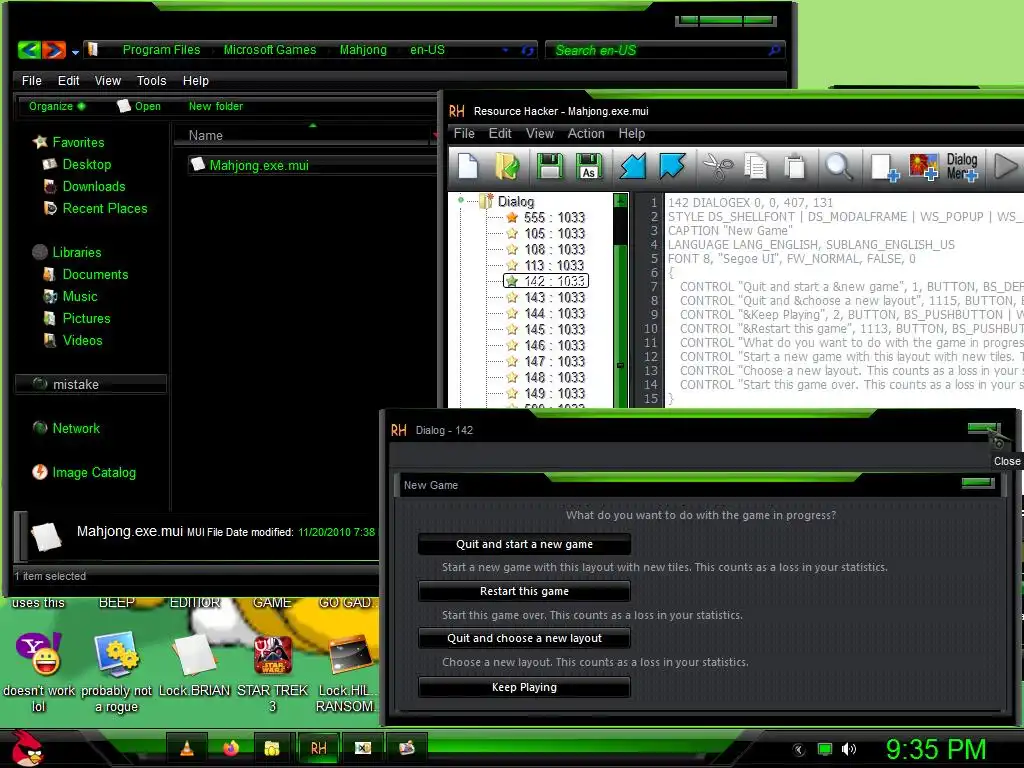This screenshot has height=768, width=1024.
Task: Open Explorer View menu
Action: pos(108,80)
